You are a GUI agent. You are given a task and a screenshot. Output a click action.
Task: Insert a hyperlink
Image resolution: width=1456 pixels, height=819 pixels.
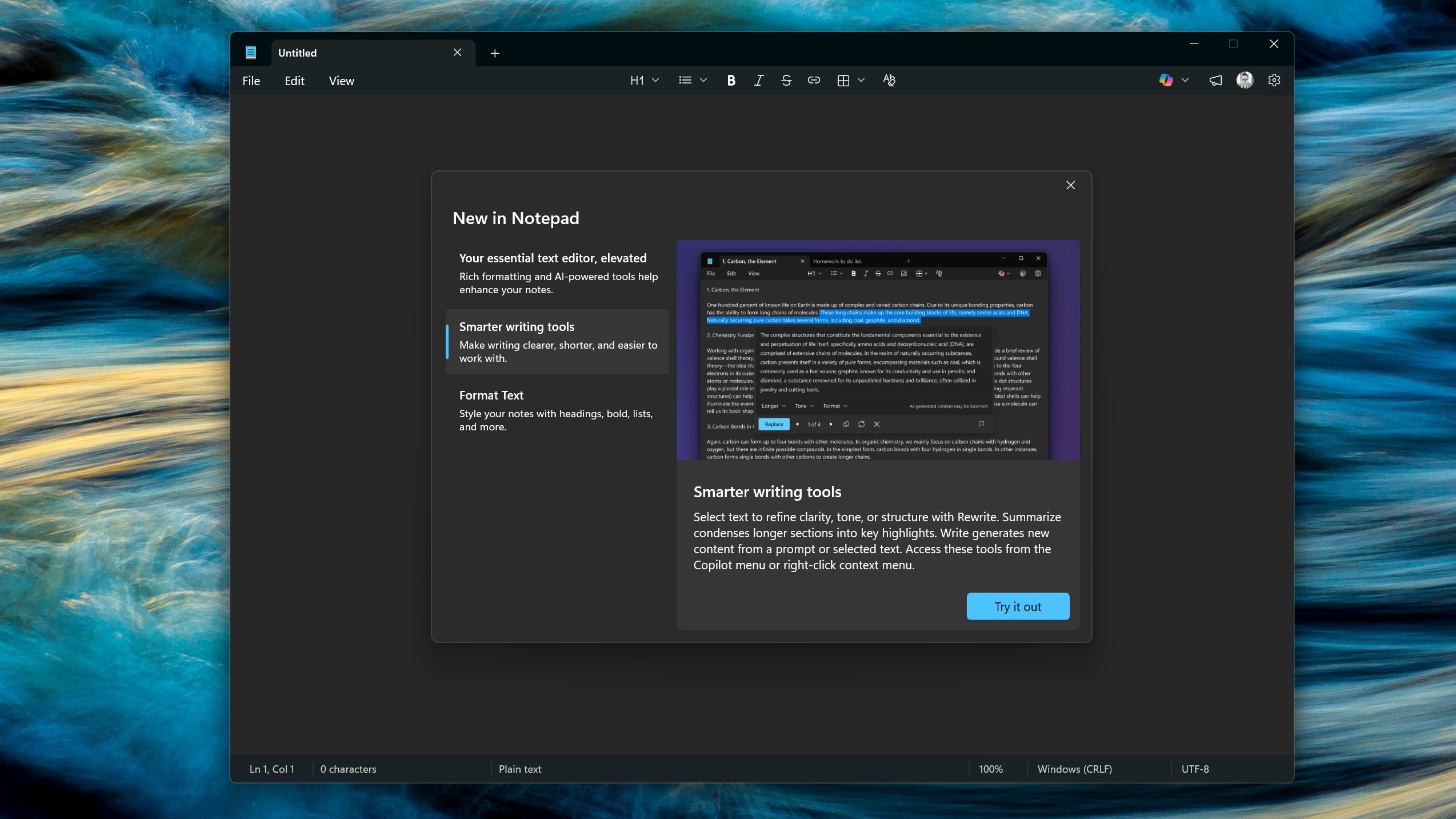click(813, 81)
